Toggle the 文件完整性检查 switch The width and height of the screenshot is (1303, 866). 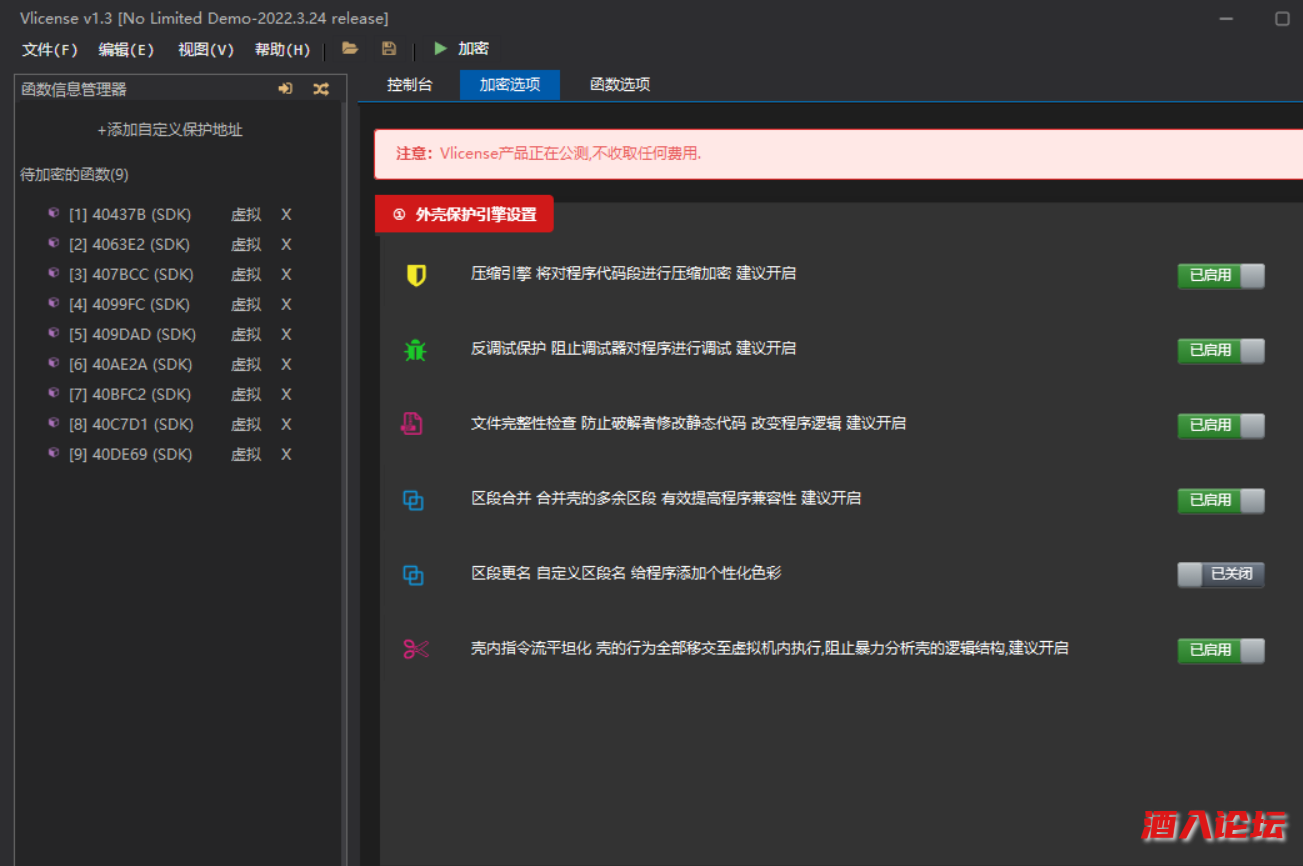1221,425
